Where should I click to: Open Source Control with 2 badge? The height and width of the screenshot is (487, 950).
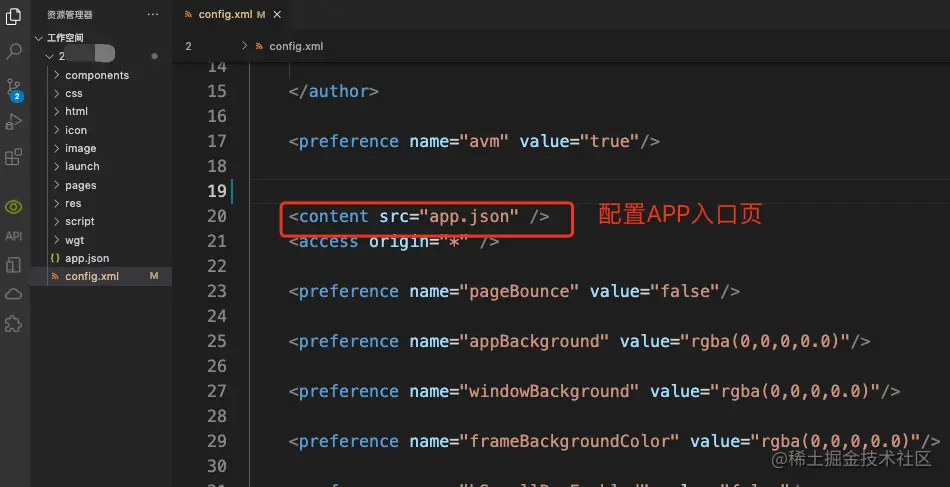click(13, 89)
